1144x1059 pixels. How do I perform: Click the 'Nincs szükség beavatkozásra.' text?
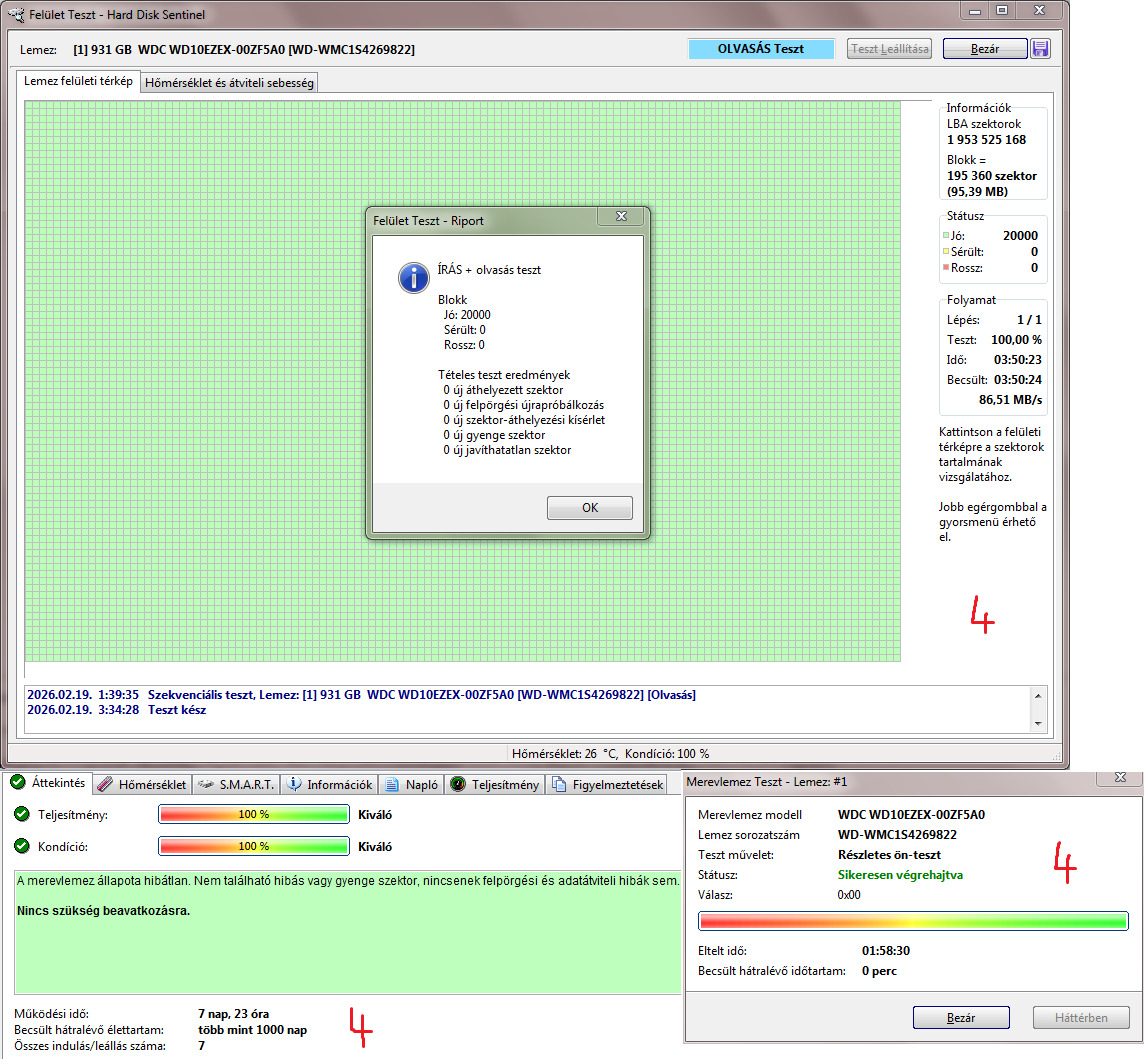pos(104,910)
